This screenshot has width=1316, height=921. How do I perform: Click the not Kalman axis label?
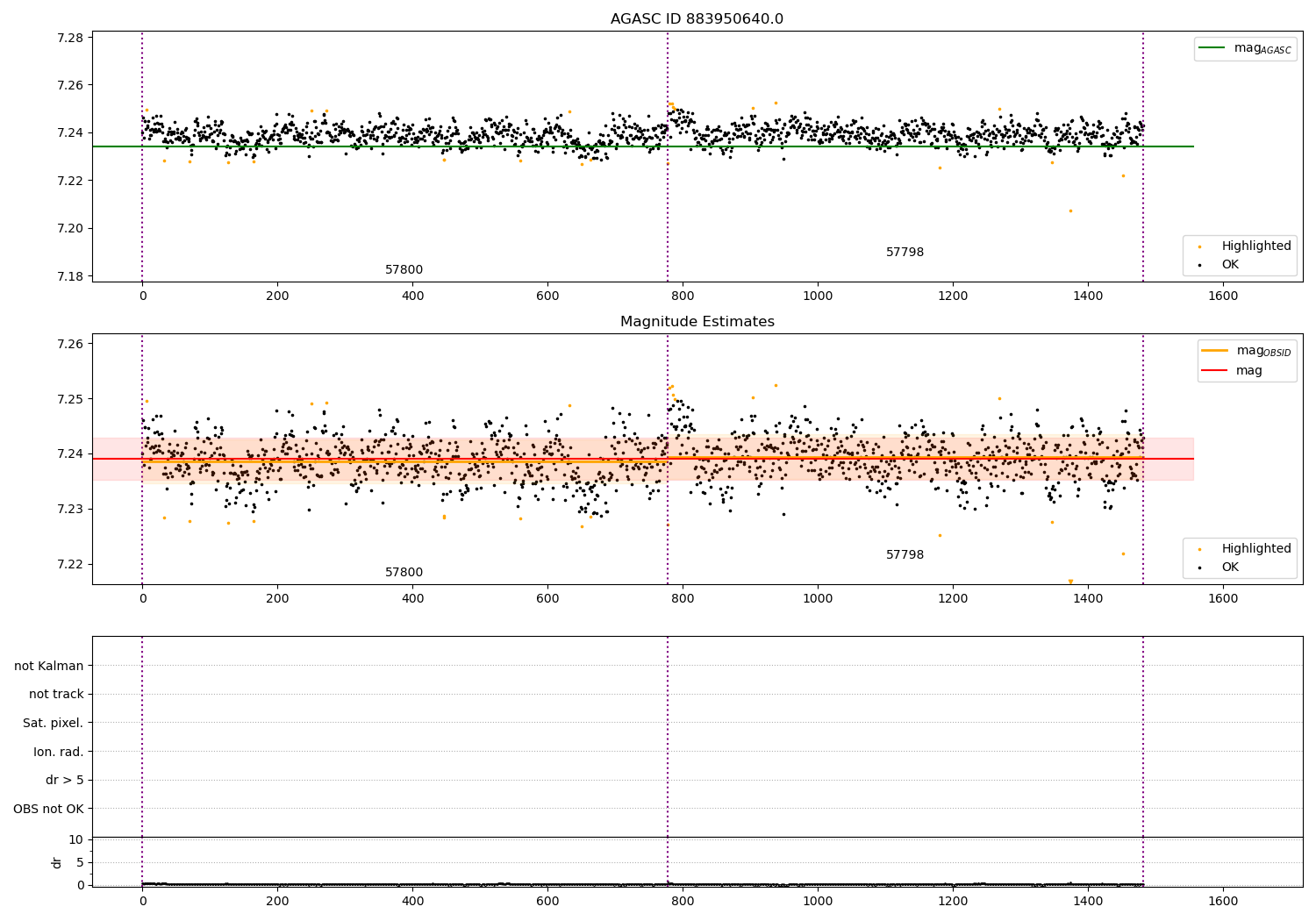tap(49, 666)
